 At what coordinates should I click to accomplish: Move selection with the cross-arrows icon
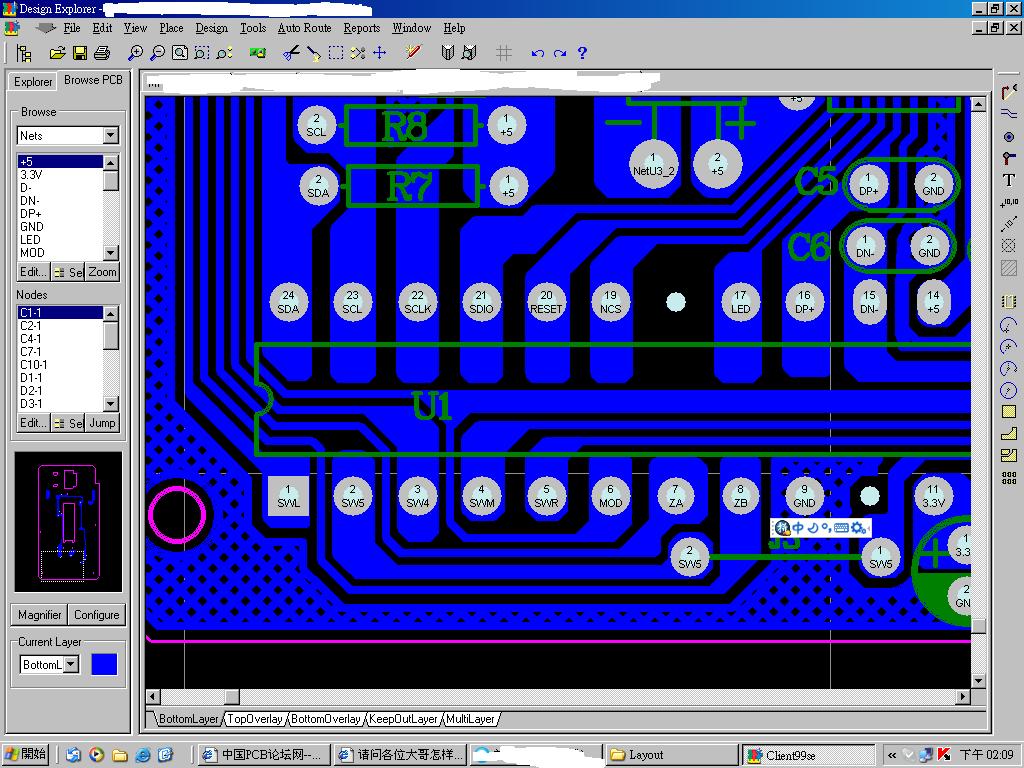pyautogui.click(x=379, y=53)
